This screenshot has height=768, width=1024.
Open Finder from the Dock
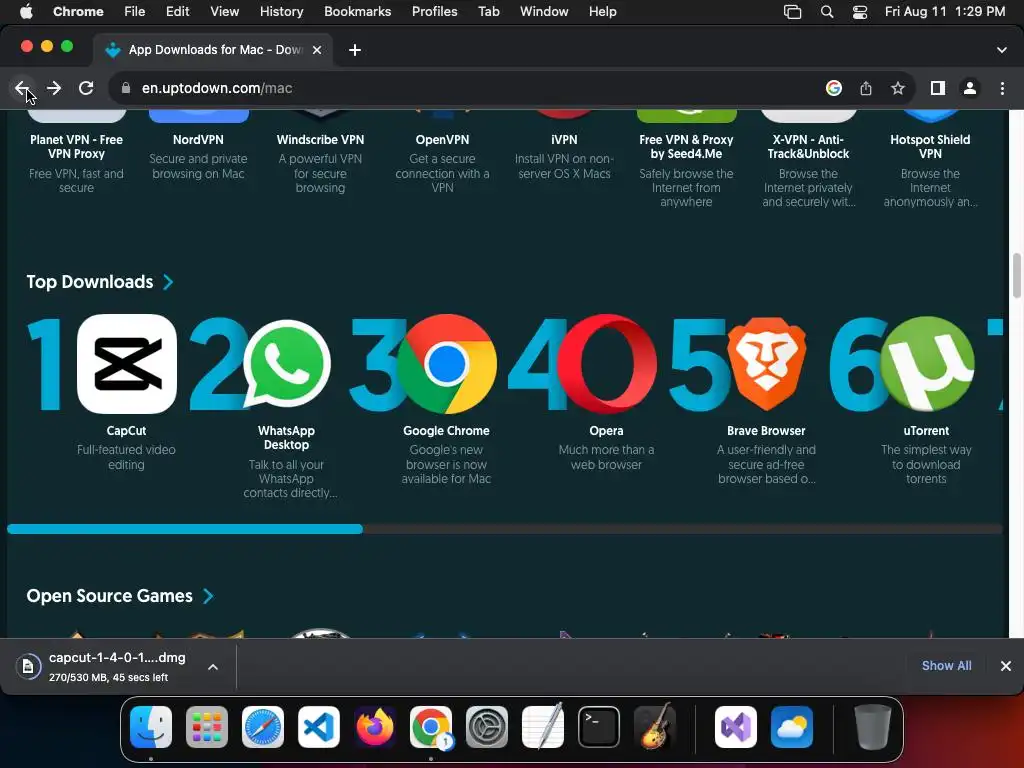[151, 727]
